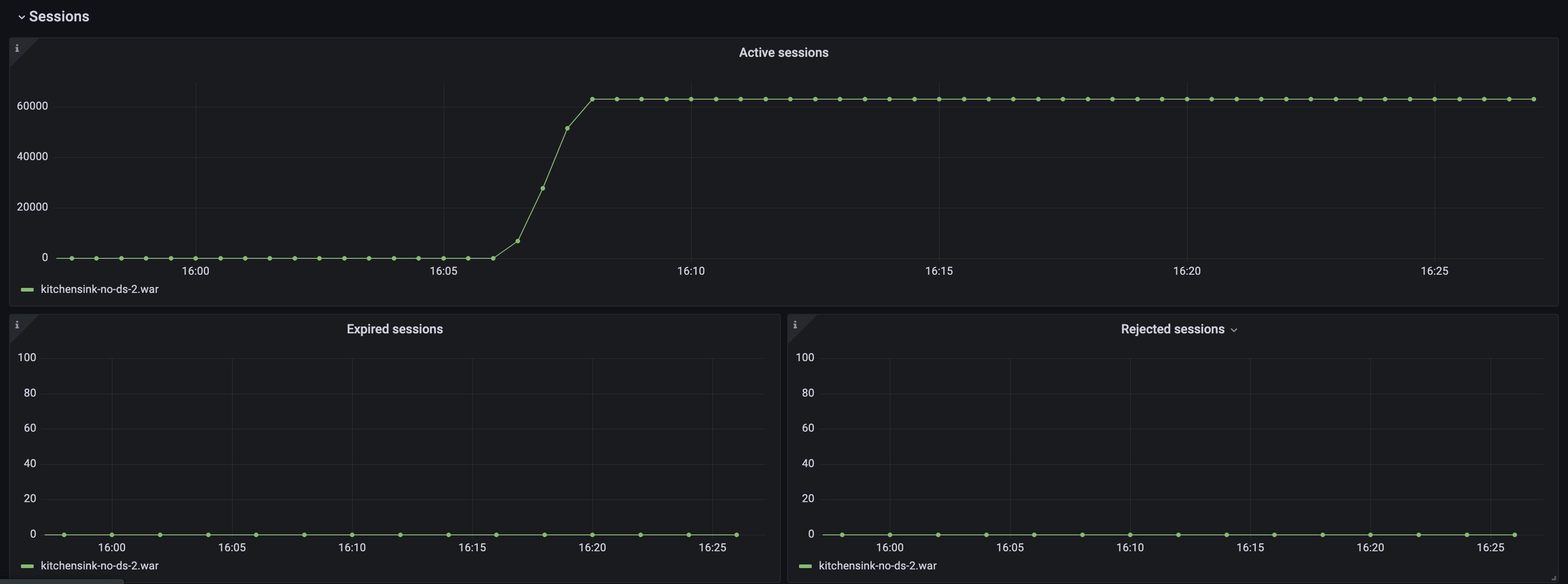
Task: Expand the chevron beside the Sessions heading
Action: click(22, 16)
